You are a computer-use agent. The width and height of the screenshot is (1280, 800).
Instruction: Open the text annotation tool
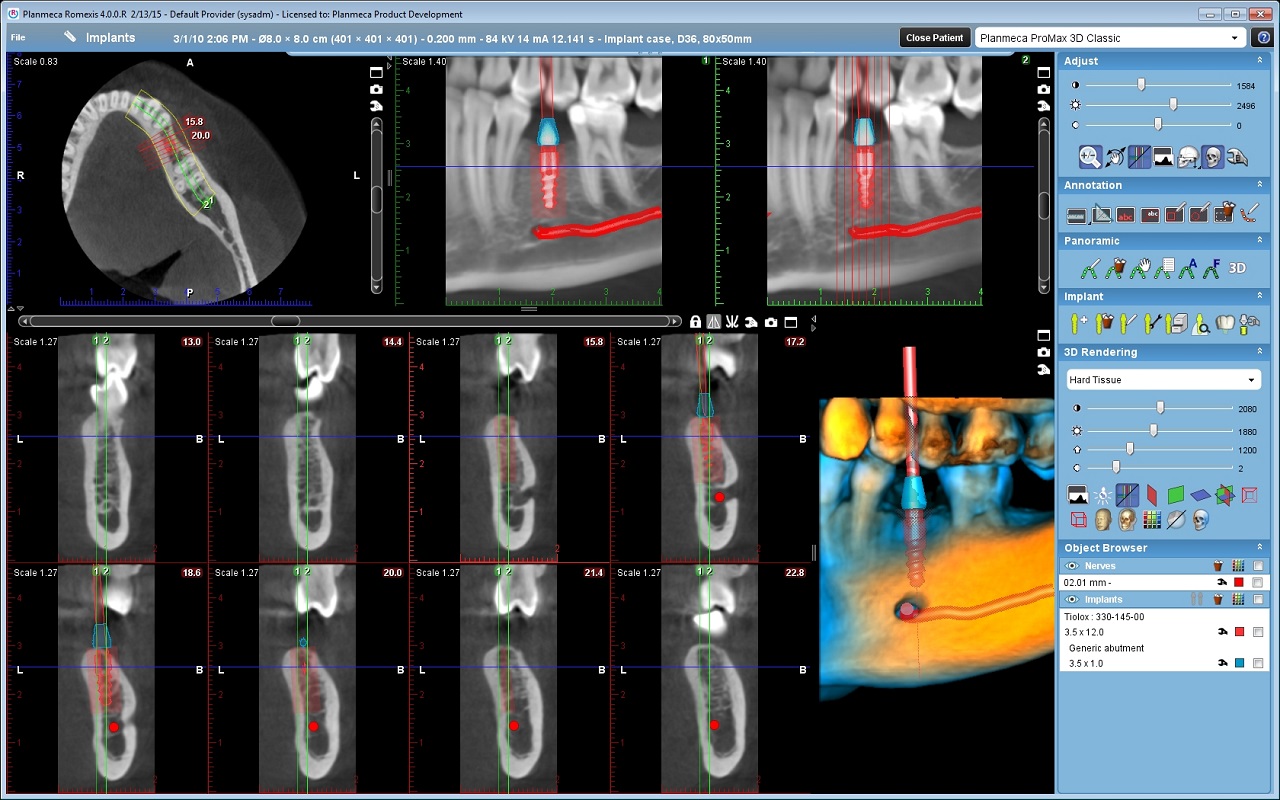tap(1125, 213)
